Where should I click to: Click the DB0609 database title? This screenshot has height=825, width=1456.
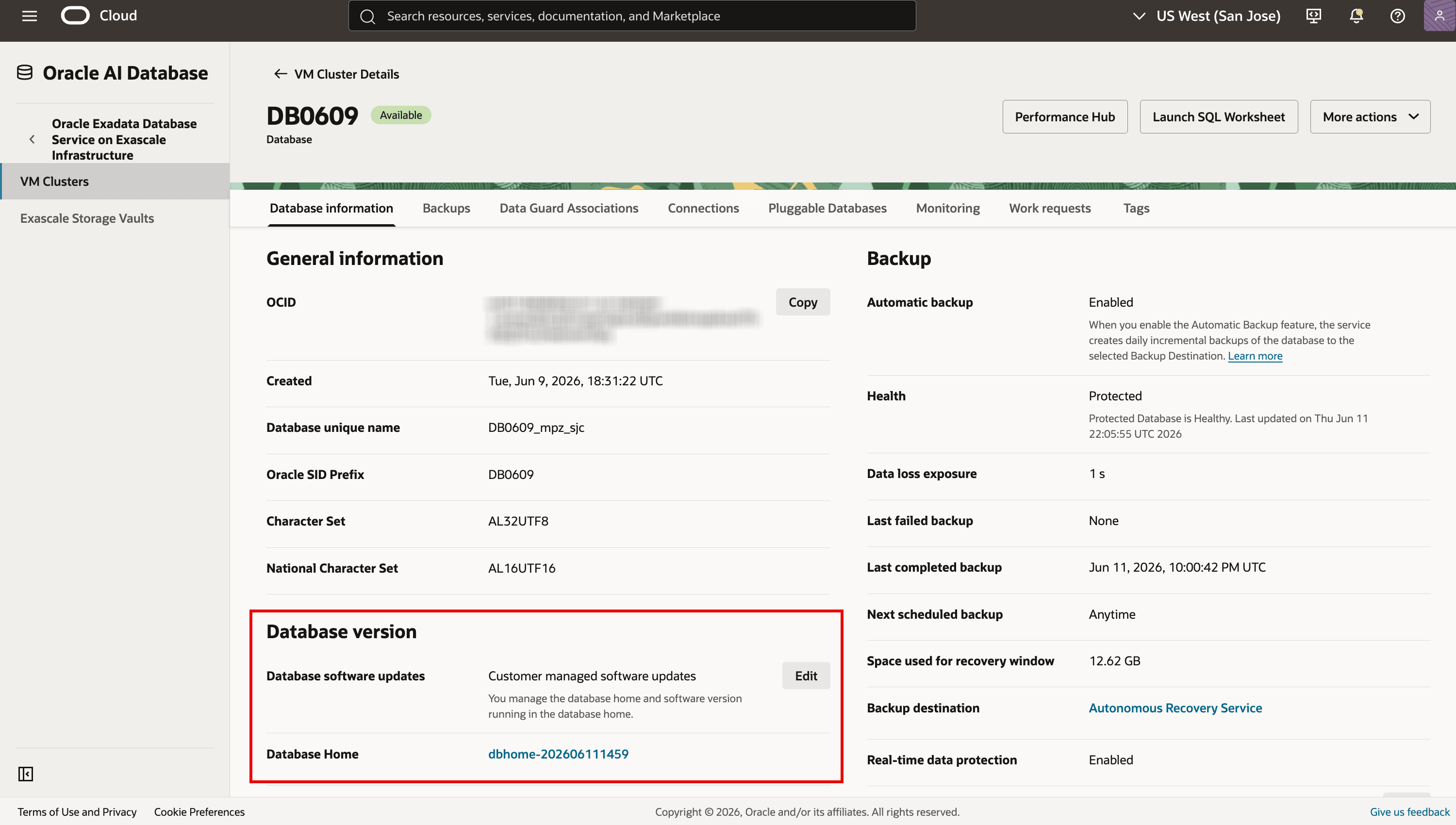coord(312,115)
